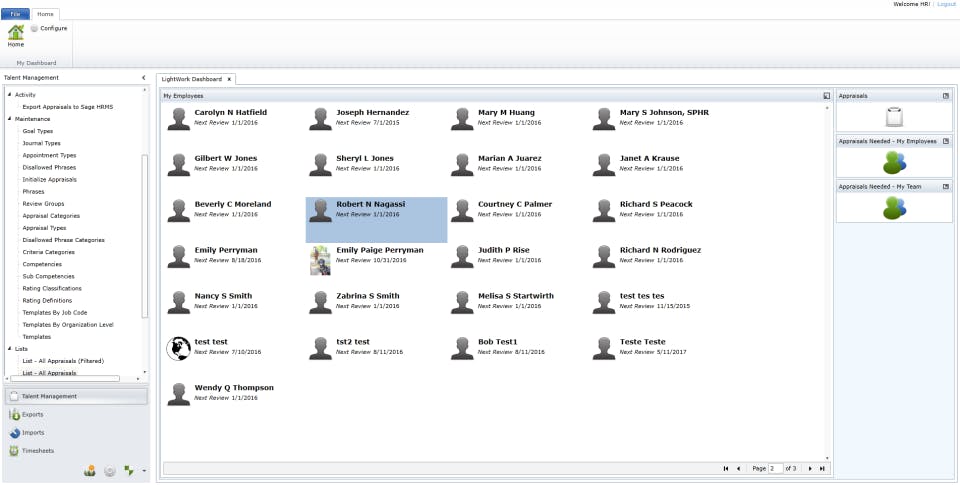Select the Home ribbon tab
The image size is (960, 485).
pyautogui.click(x=45, y=13)
